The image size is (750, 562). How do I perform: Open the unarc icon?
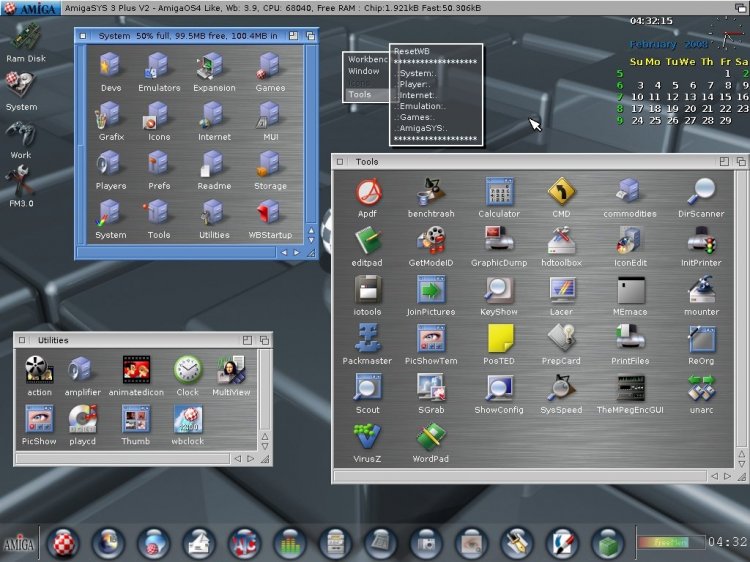(701, 388)
